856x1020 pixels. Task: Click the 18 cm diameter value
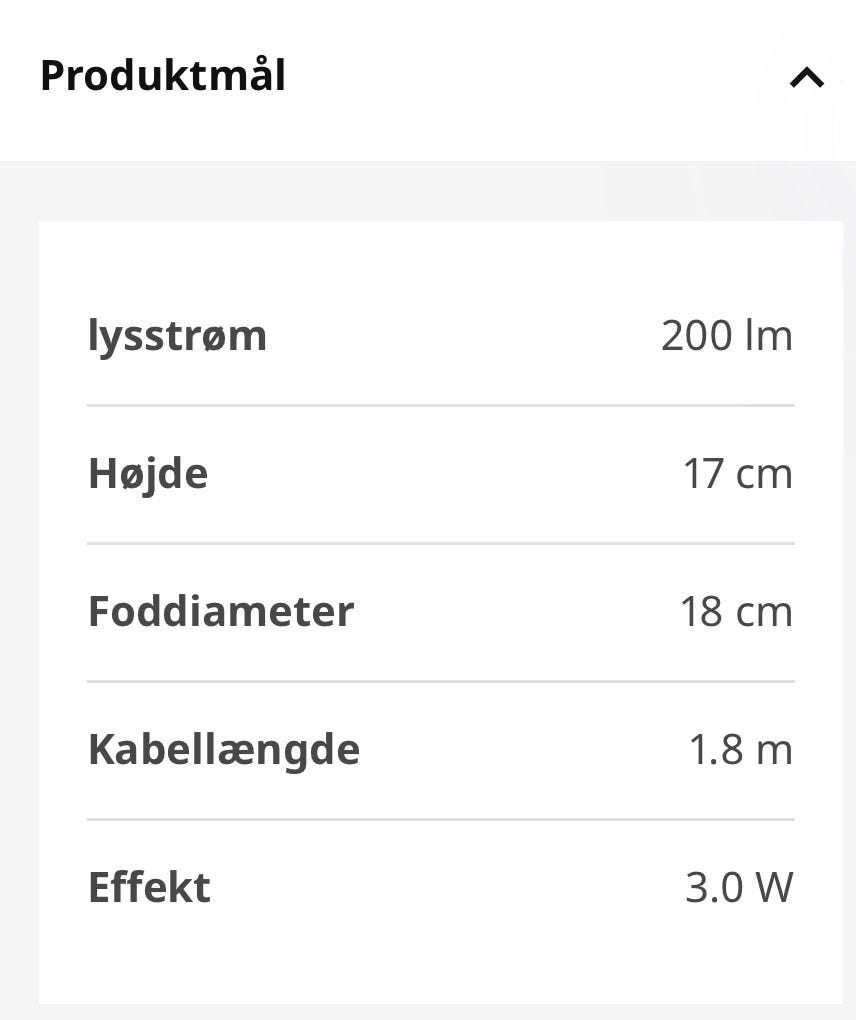(736, 611)
